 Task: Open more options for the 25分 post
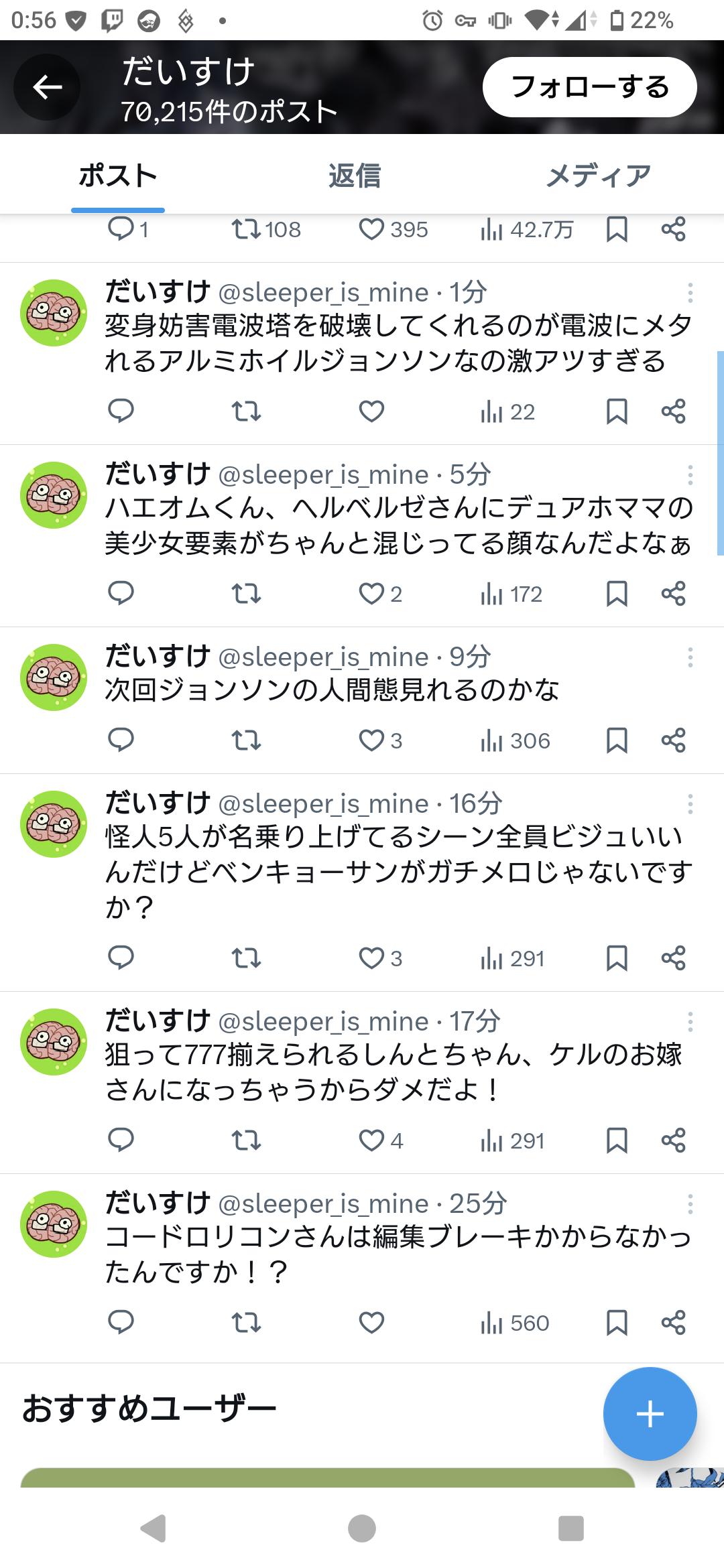click(690, 1204)
